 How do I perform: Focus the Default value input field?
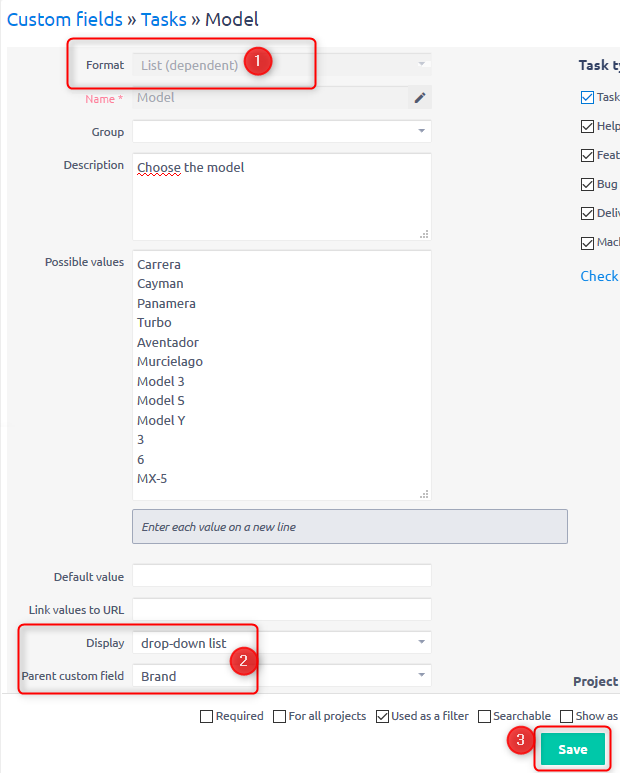282,576
